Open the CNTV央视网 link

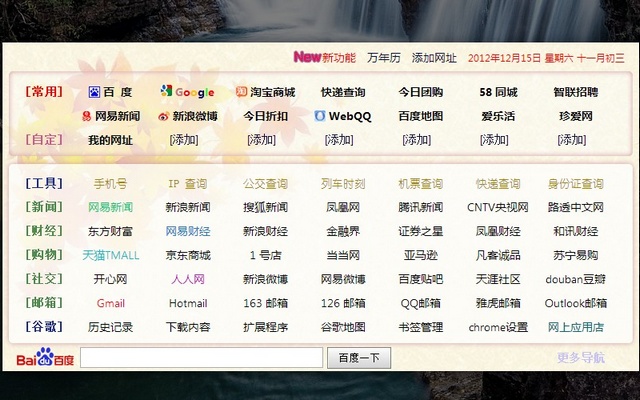(x=498, y=207)
